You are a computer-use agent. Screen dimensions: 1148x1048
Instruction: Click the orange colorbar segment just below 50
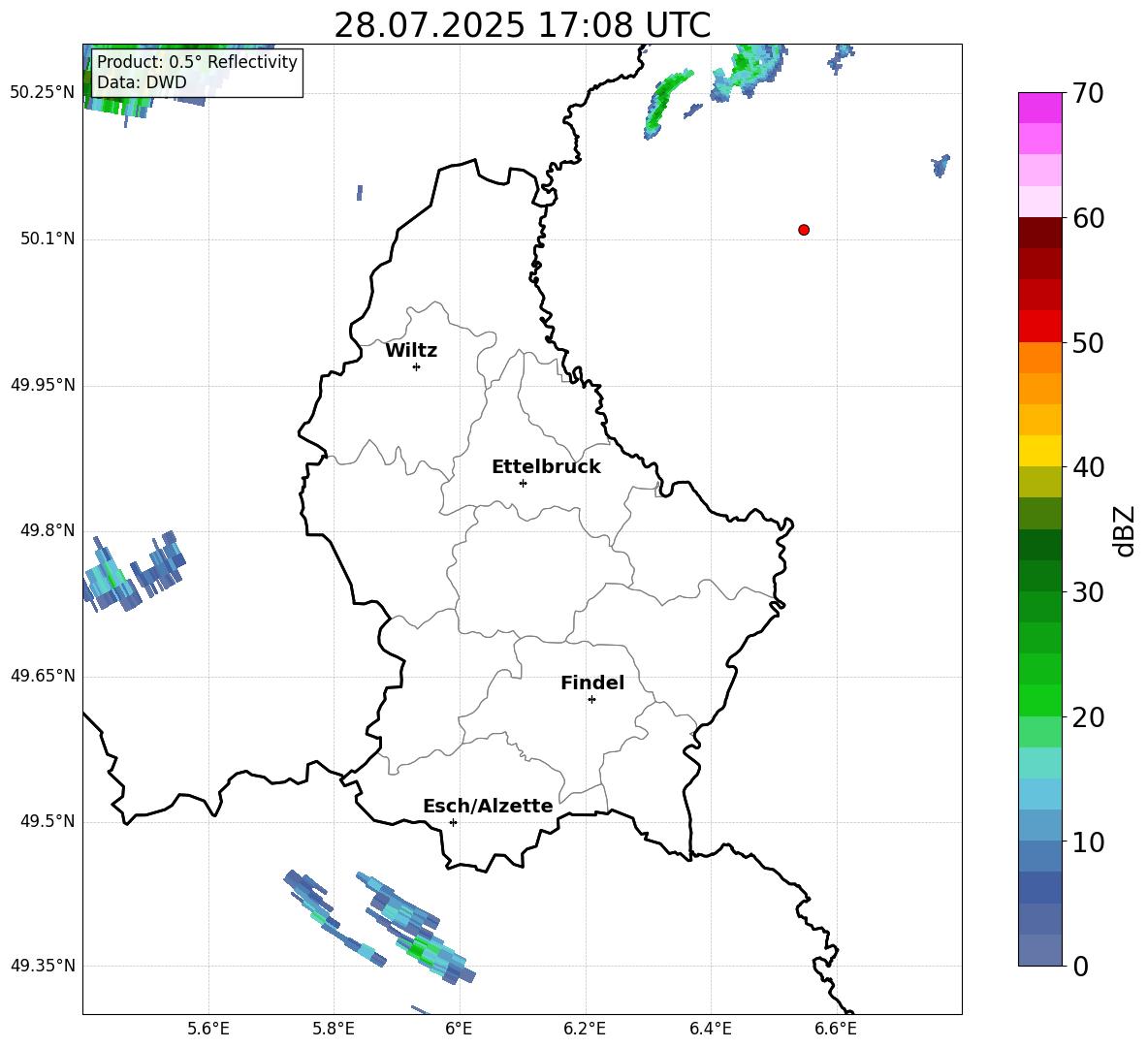click(1039, 357)
